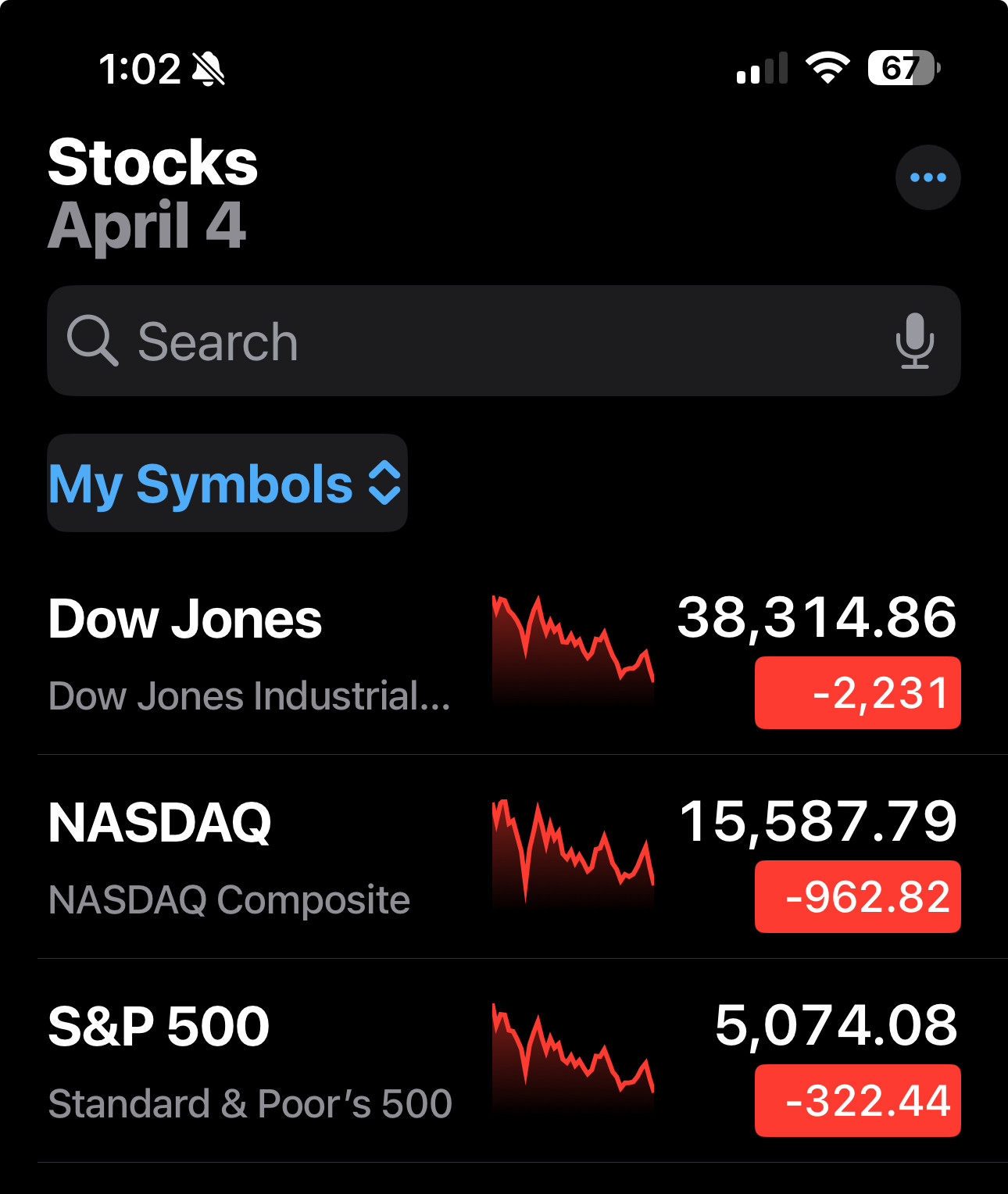Click the up-down chevrons beside My Symbols
1008x1194 pixels.
(384, 483)
